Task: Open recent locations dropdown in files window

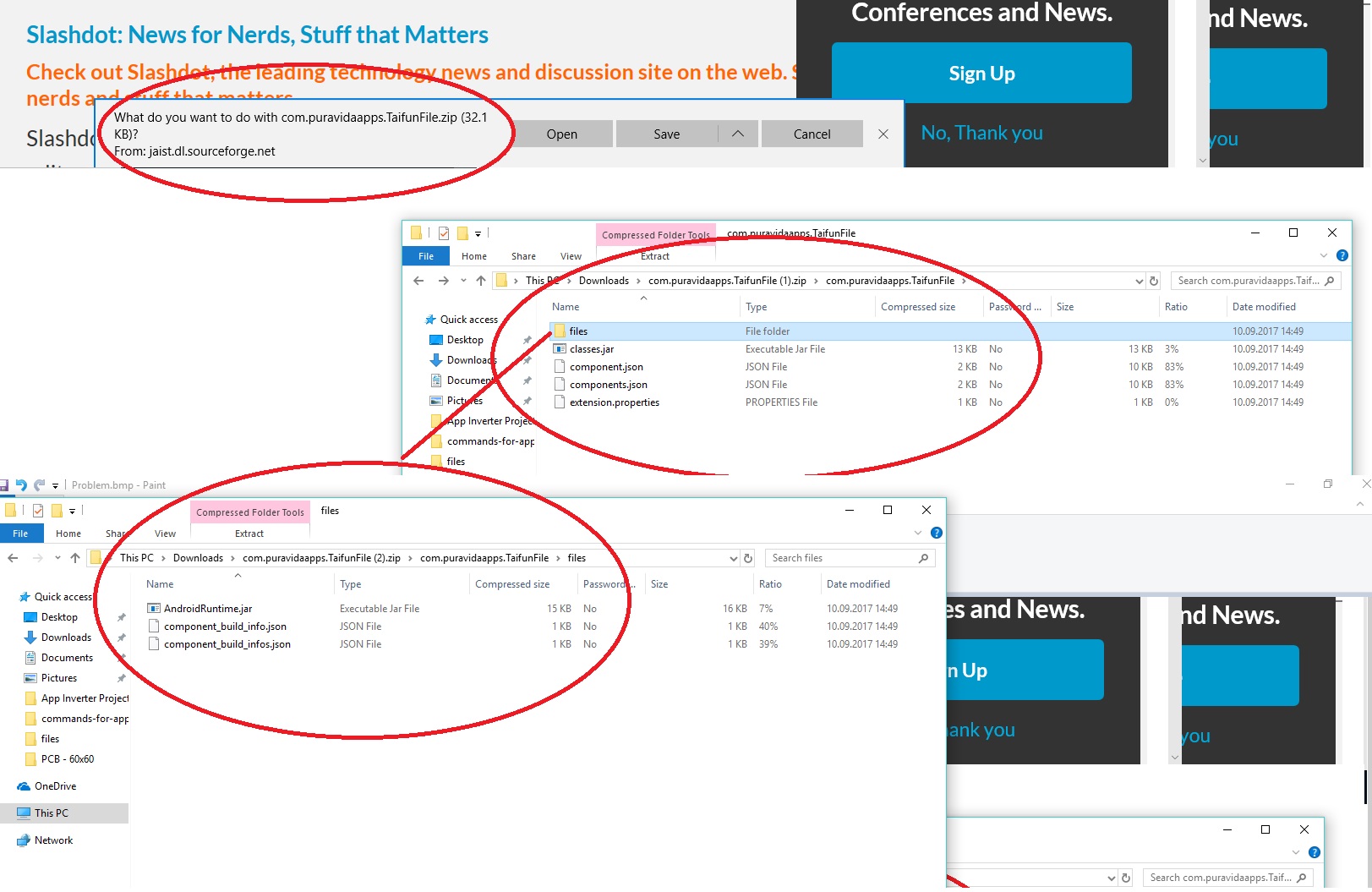Action: (57, 558)
